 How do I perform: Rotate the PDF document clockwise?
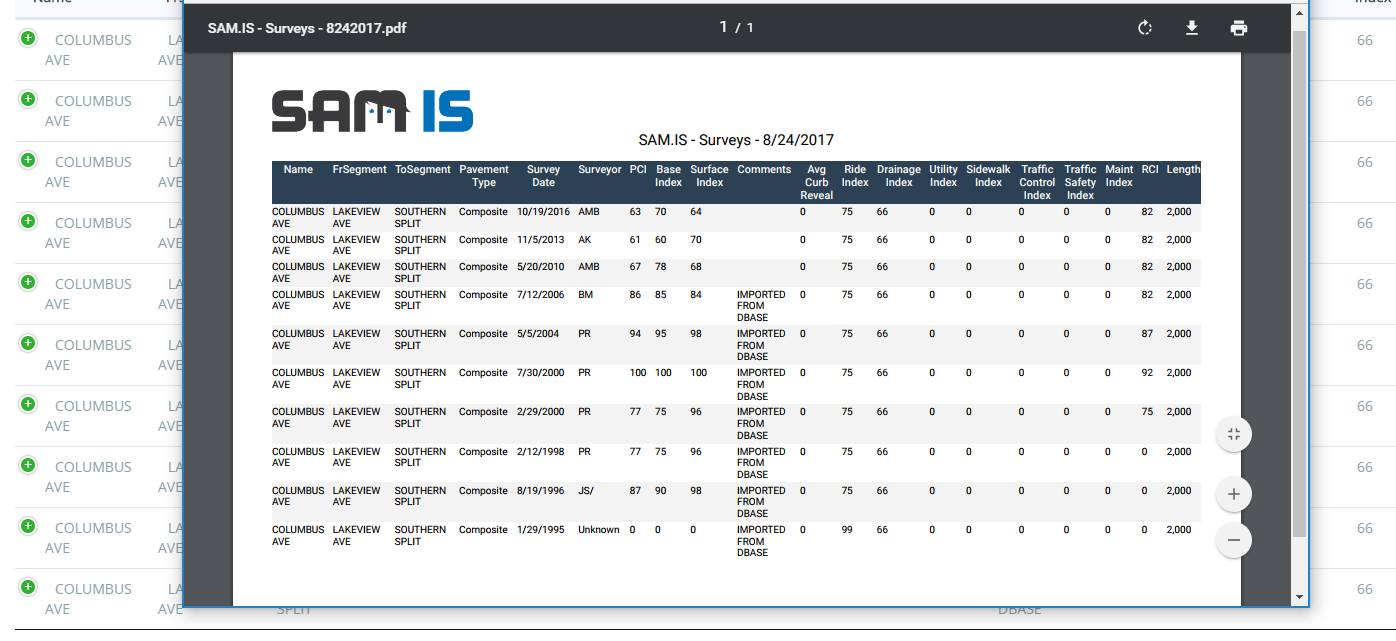point(1145,28)
